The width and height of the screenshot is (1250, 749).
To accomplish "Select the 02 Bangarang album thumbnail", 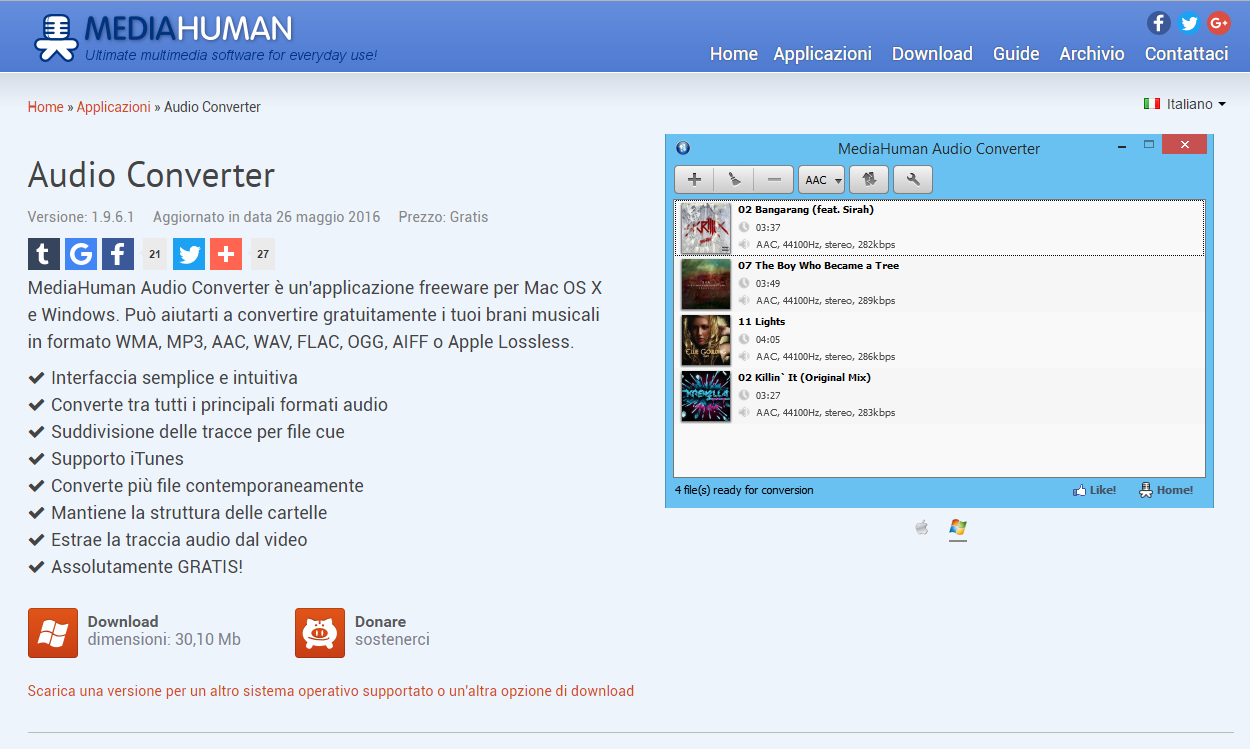I will pyautogui.click(x=706, y=228).
